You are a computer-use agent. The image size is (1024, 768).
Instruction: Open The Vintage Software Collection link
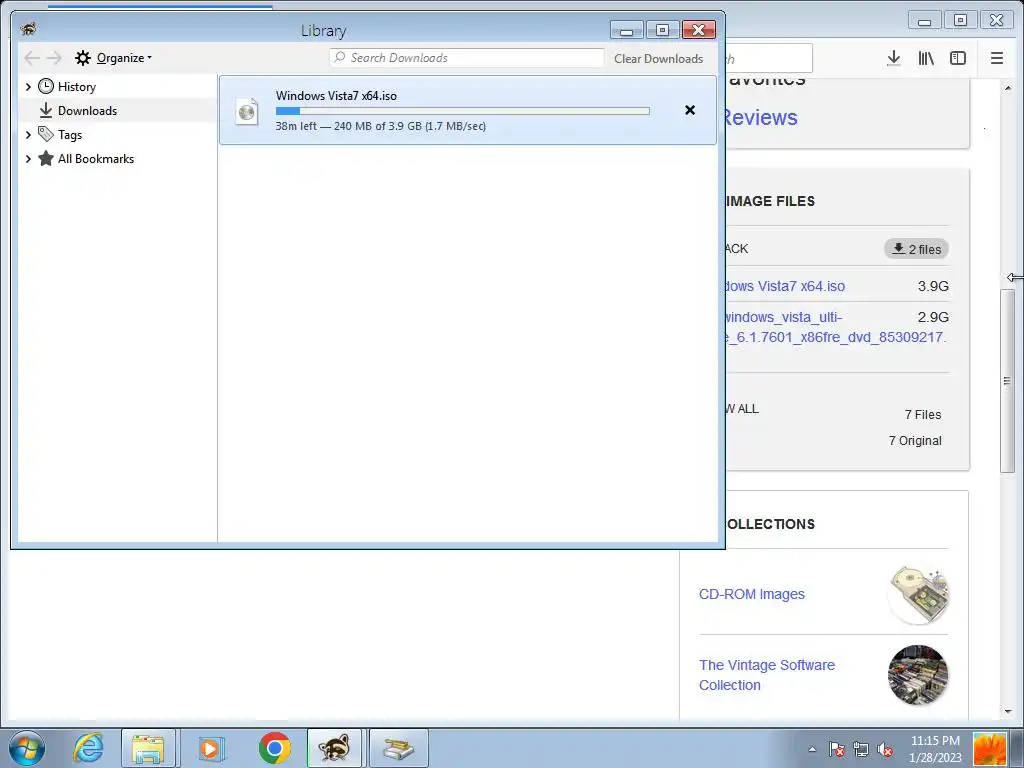767,675
